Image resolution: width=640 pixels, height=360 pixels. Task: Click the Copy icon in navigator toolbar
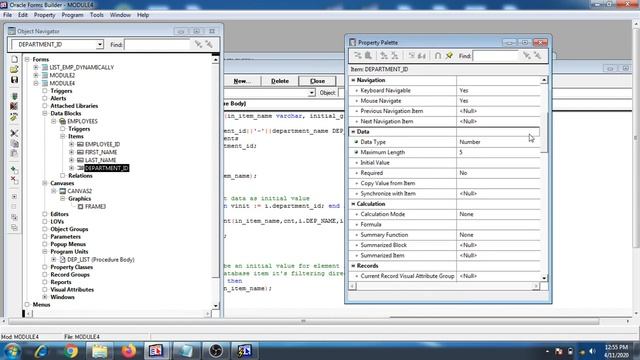[x=14, y=143]
